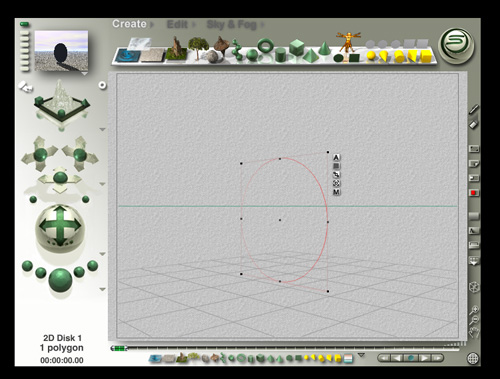500x379 pixels.
Task: Click the zoom in magnifier tool
Action: click(474, 310)
